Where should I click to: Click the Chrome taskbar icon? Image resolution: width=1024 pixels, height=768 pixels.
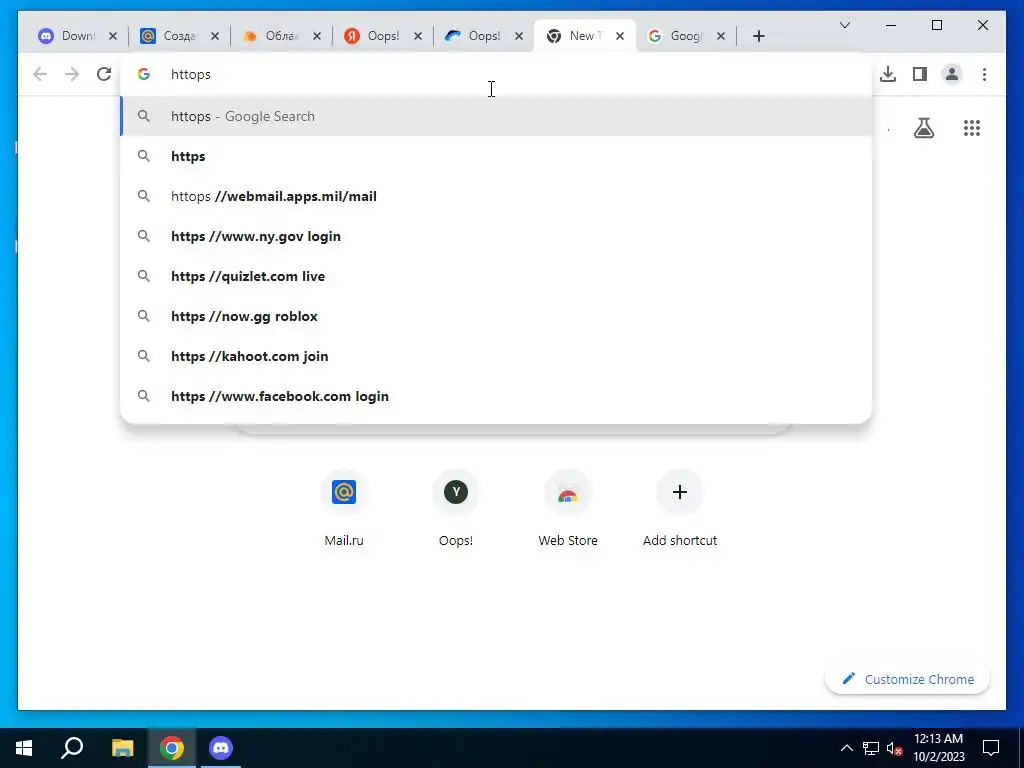pyautogui.click(x=172, y=748)
